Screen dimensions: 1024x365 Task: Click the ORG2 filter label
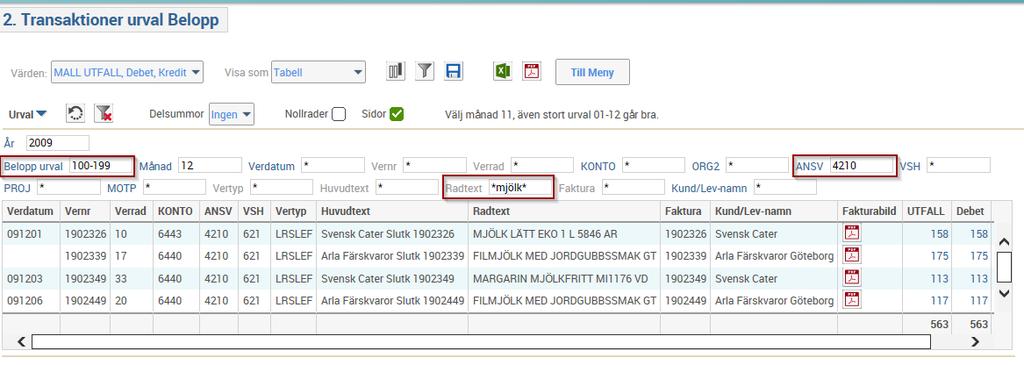pyautogui.click(x=705, y=167)
